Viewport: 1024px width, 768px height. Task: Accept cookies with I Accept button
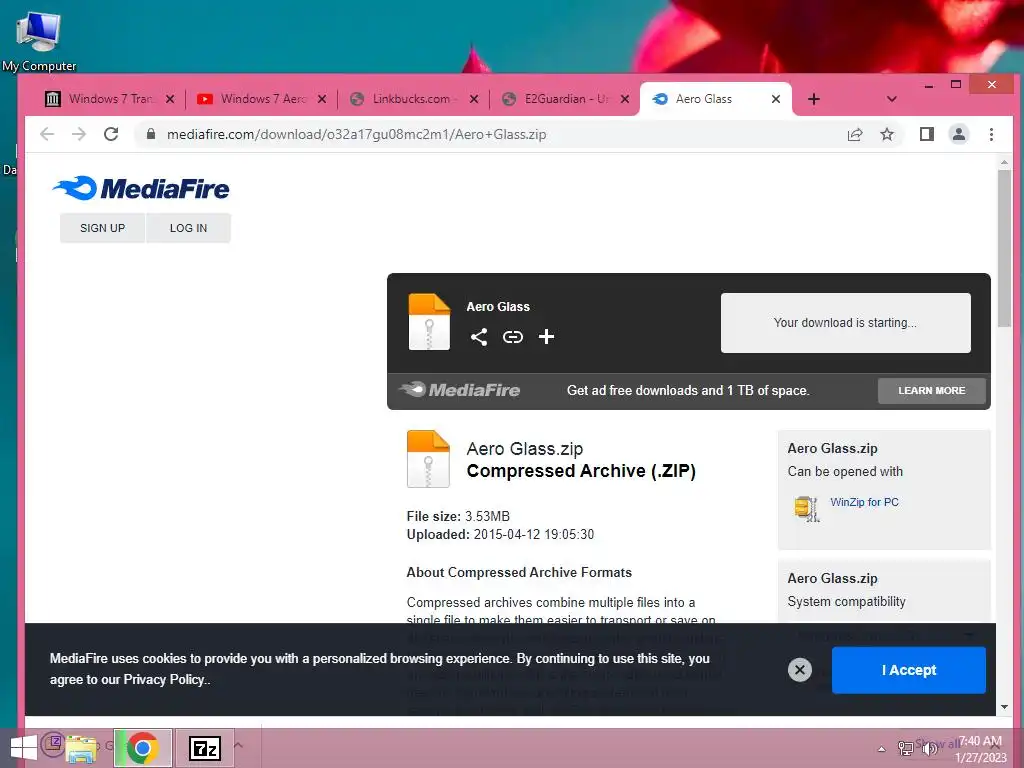908,670
